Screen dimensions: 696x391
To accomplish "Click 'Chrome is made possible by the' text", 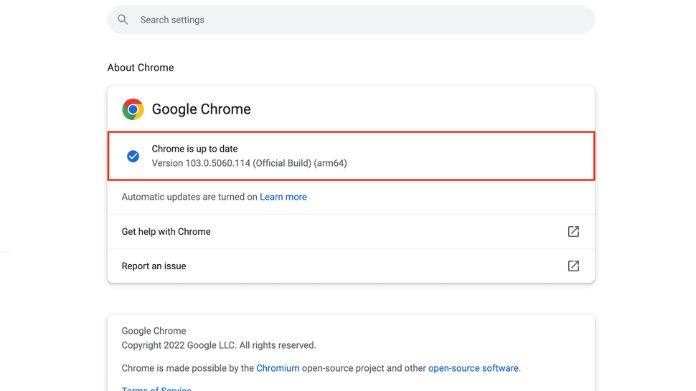I will click(x=188, y=368).
